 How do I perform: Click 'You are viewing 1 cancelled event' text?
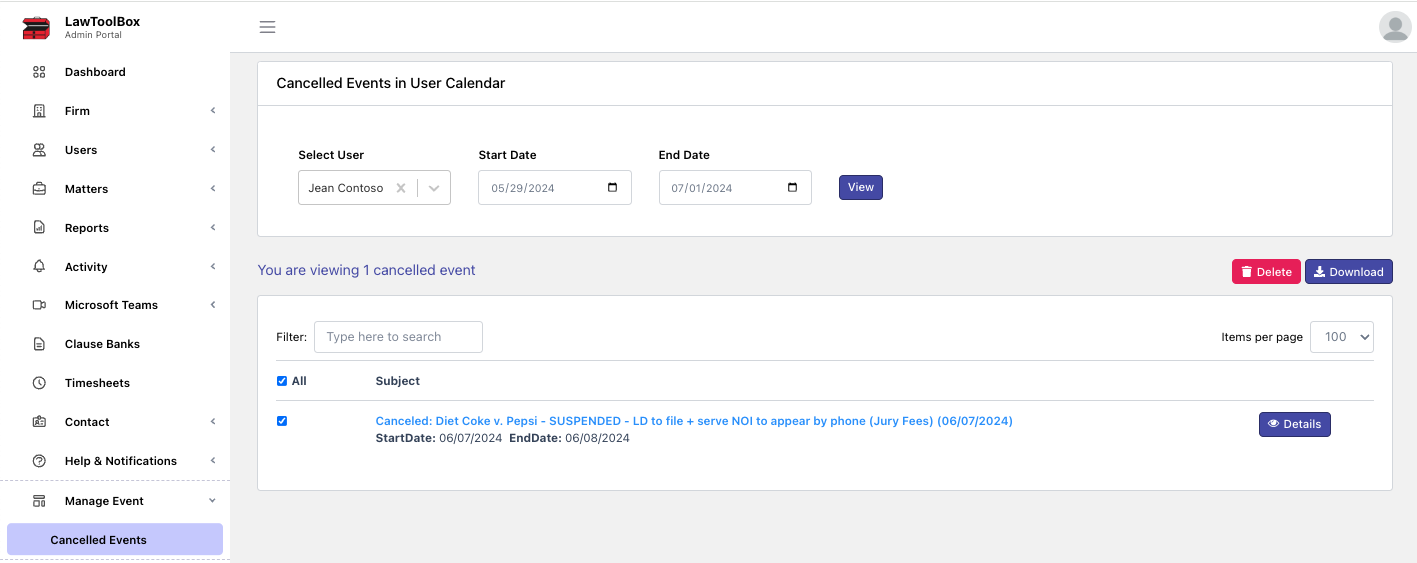pos(366,270)
